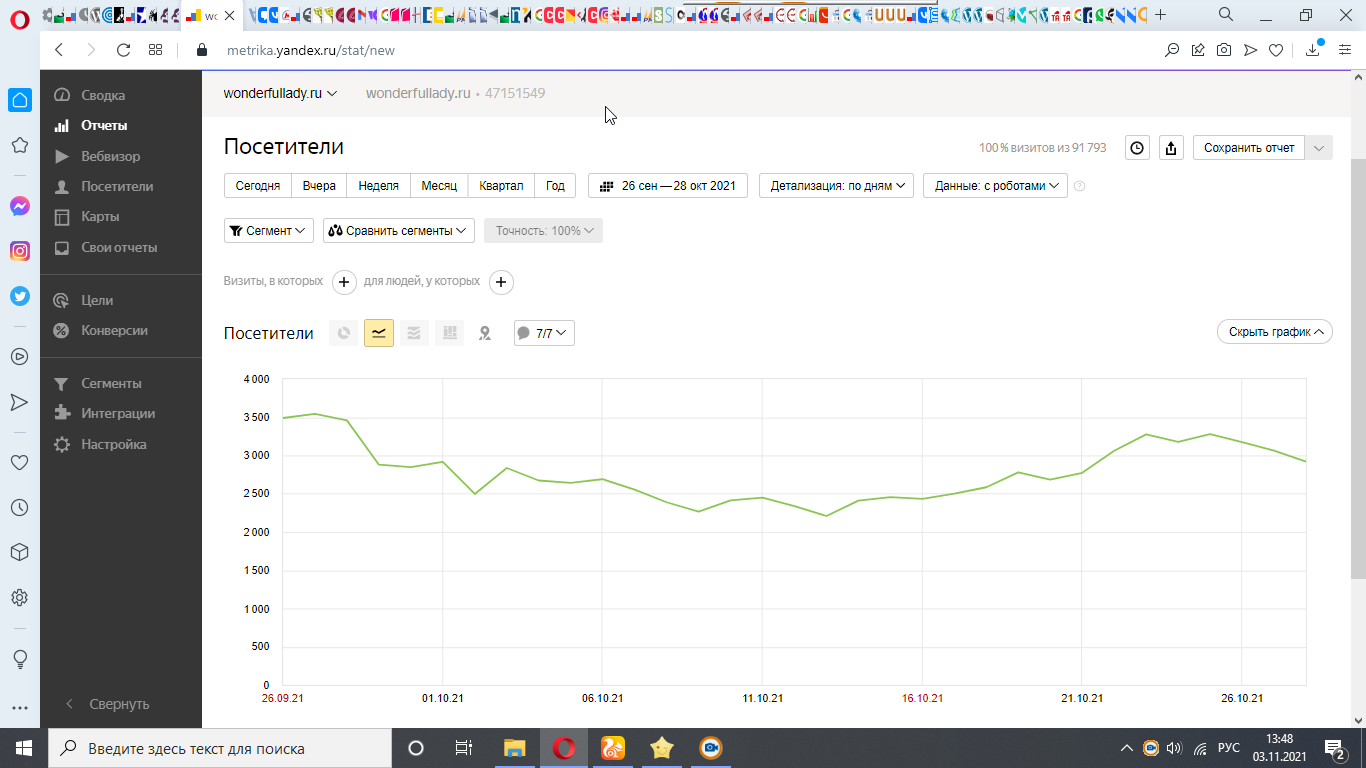This screenshot has height=768, width=1366.
Task: Click the report schedule clock icon
Action: tap(1137, 148)
